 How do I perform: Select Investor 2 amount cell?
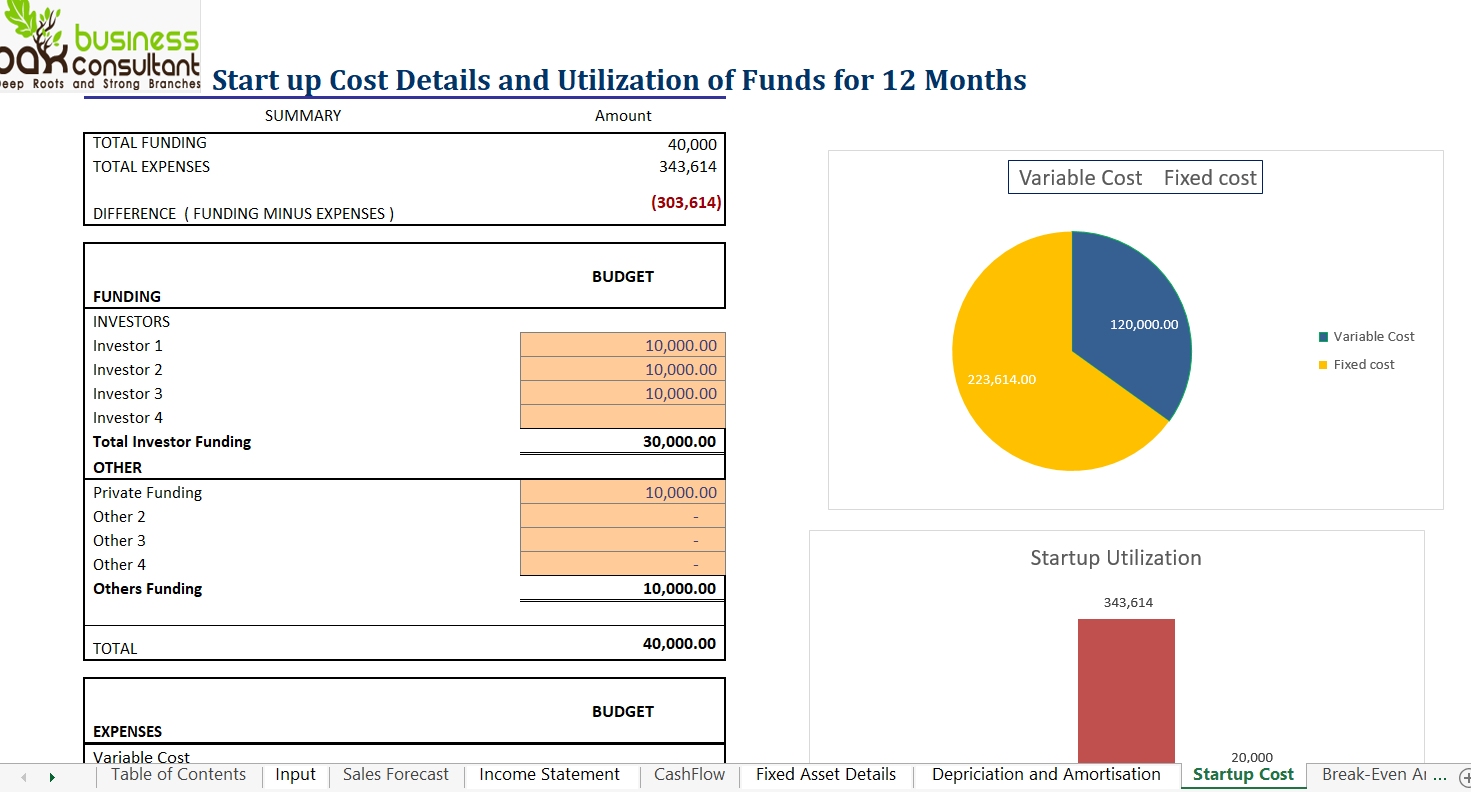(623, 369)
